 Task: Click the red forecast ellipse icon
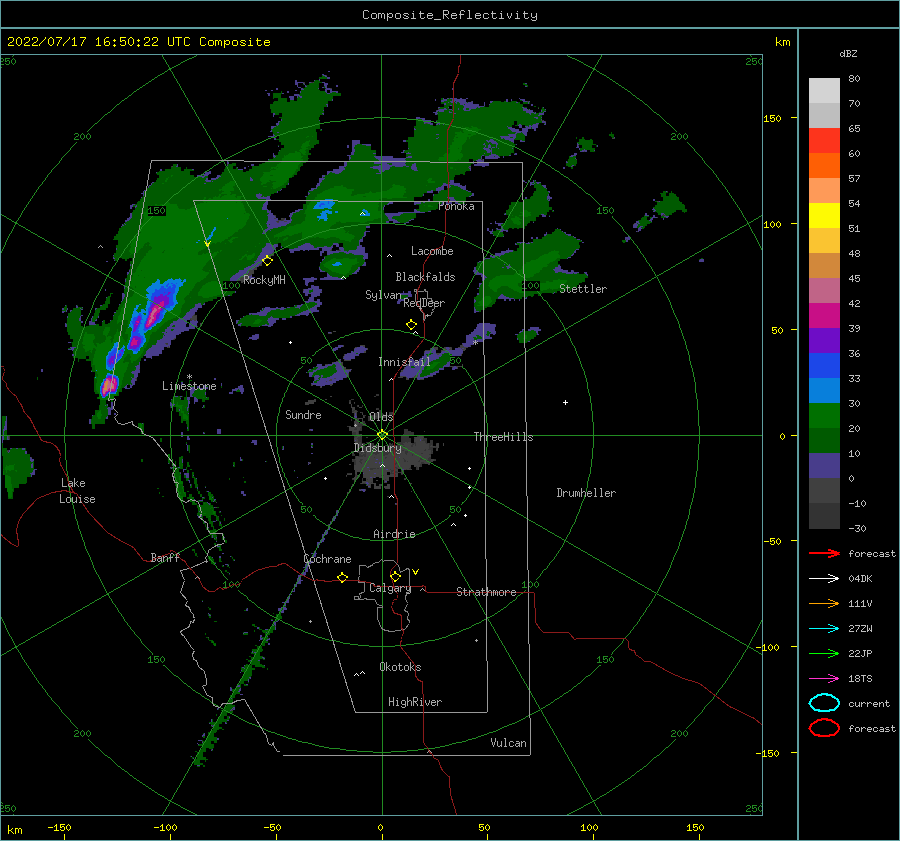click(824, 728)
